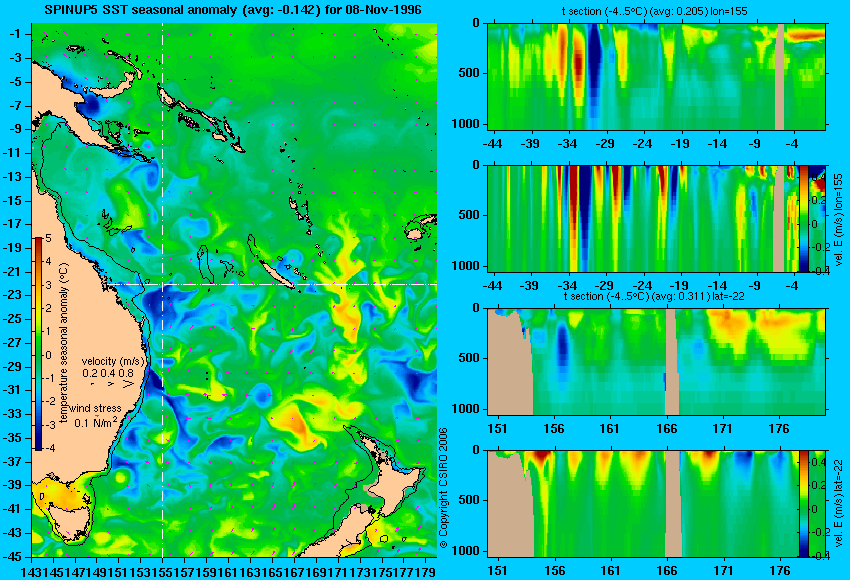Image resolution: width=850 pixels, height=580 pixels.
Task: Click the temperature section plot for lat=-22
Action: (656, 362)
